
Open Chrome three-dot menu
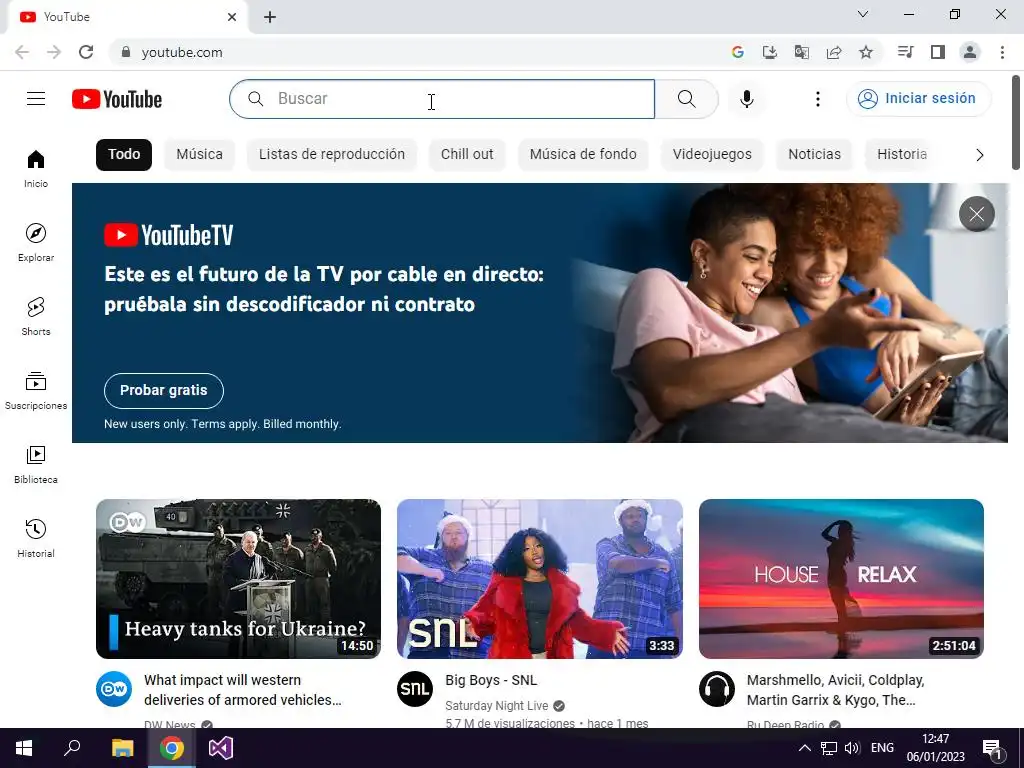pyautogui.click(x=1002, y=52)
